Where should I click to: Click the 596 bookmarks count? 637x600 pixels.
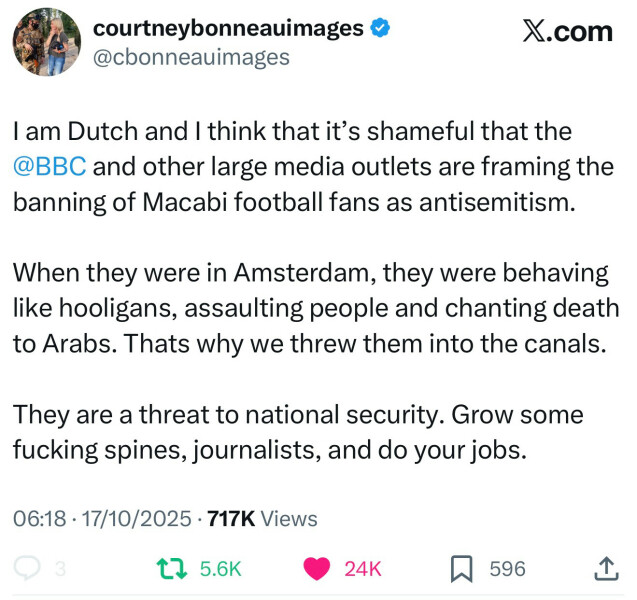(x=507, y=569)
